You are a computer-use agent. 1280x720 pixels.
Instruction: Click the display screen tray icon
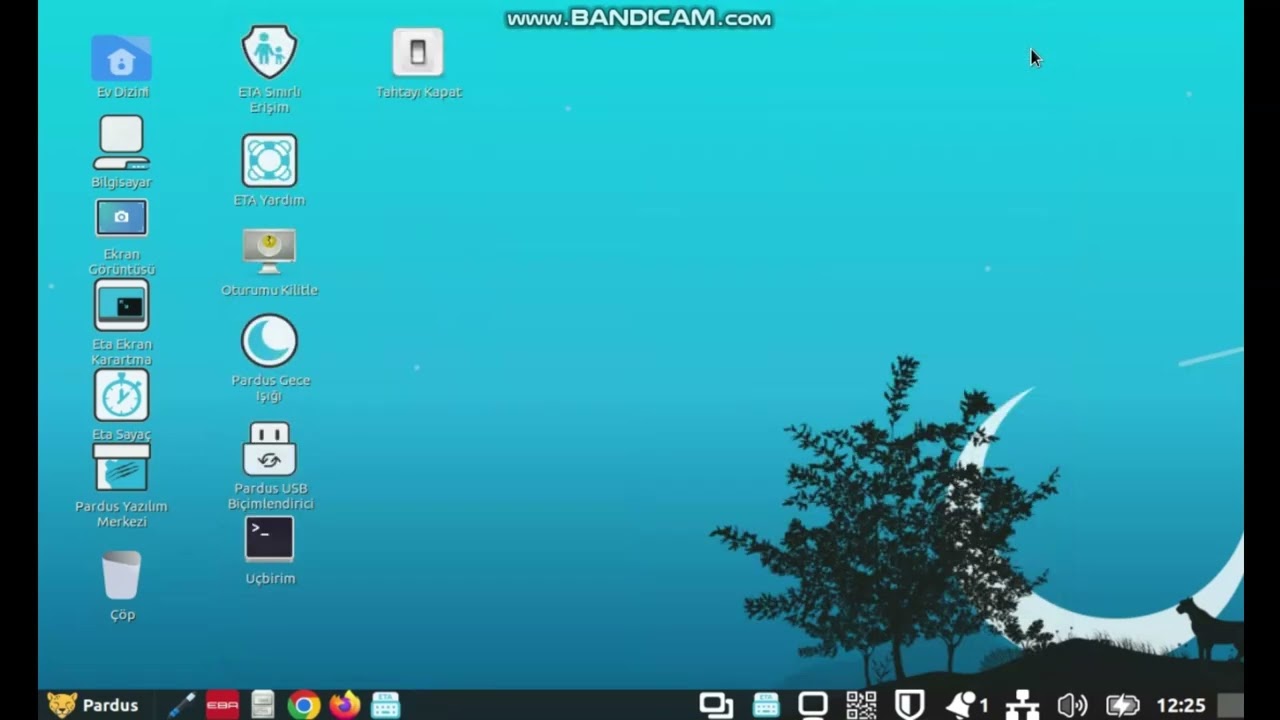click(x=813, y=705)
